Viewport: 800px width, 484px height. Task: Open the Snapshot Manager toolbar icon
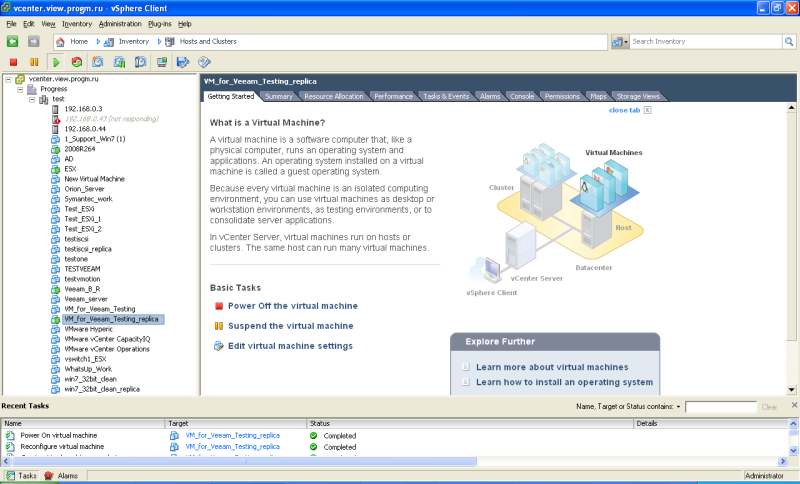[x=140, y=62]
